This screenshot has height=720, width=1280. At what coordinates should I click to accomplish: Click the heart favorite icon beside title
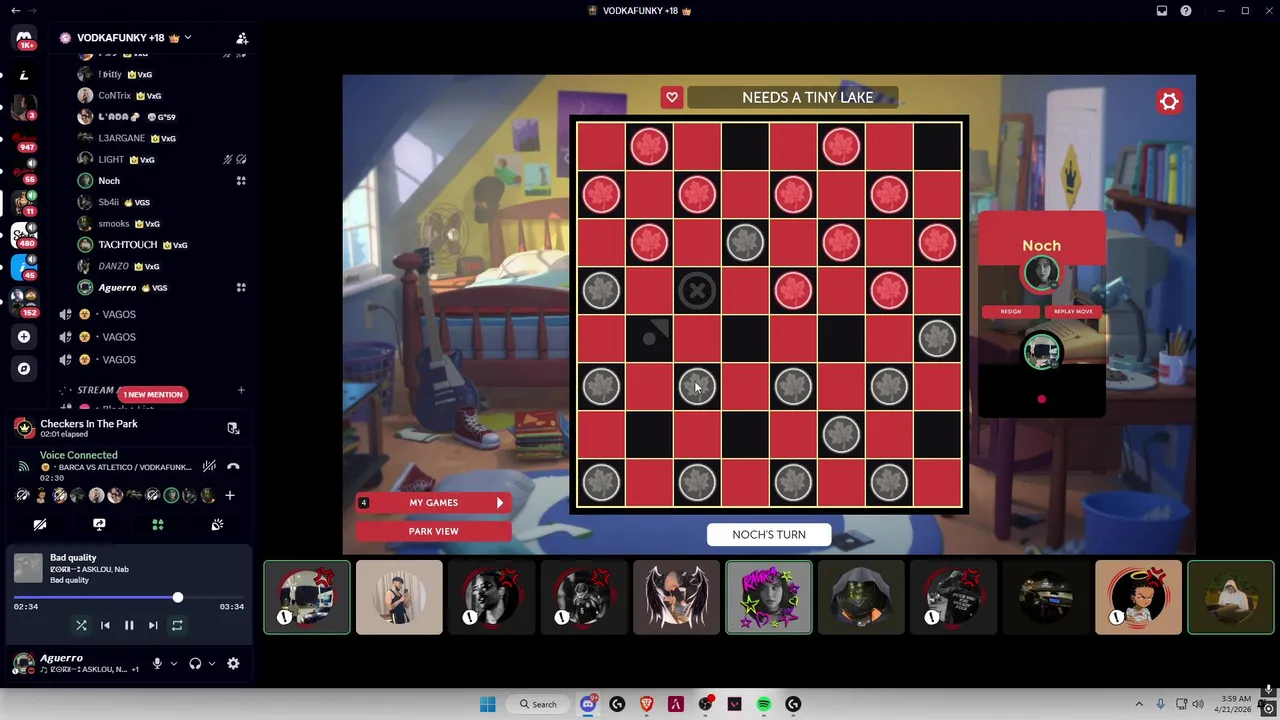pos(672,97)
